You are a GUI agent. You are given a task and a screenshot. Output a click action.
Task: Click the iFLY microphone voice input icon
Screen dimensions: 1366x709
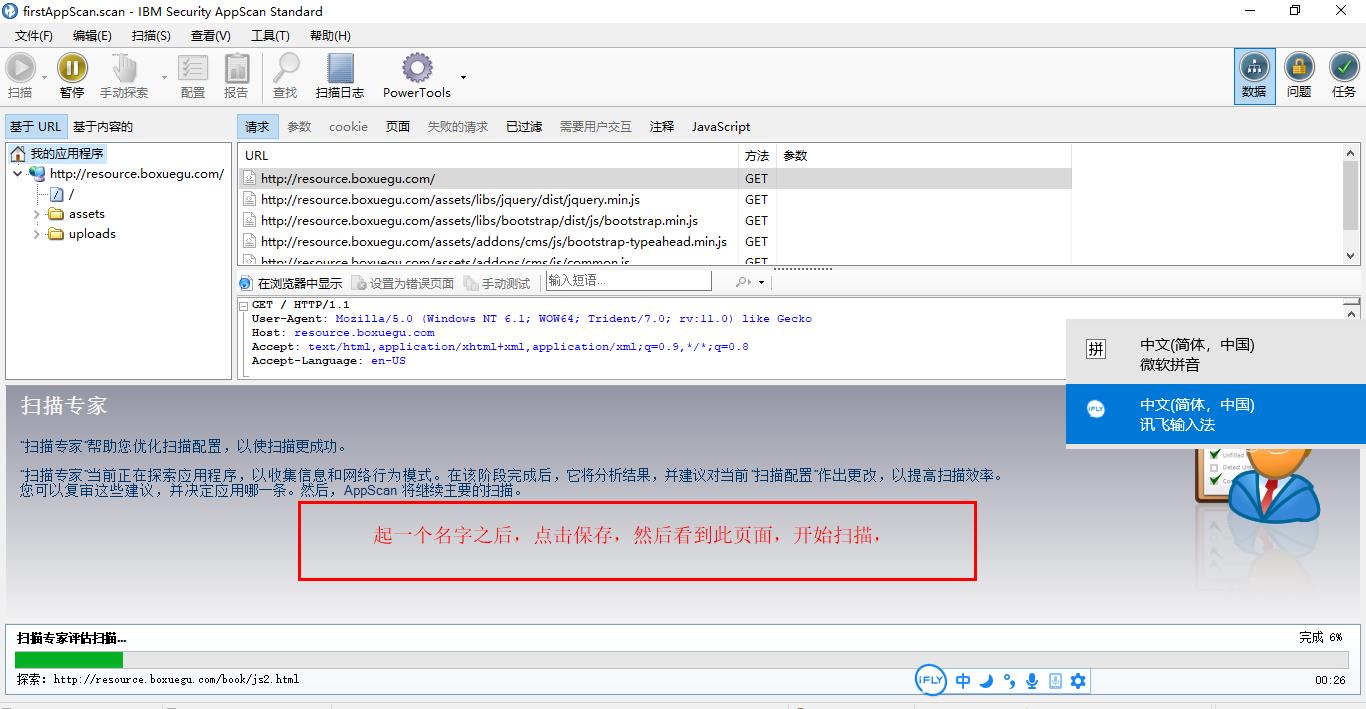[1032, 681]
